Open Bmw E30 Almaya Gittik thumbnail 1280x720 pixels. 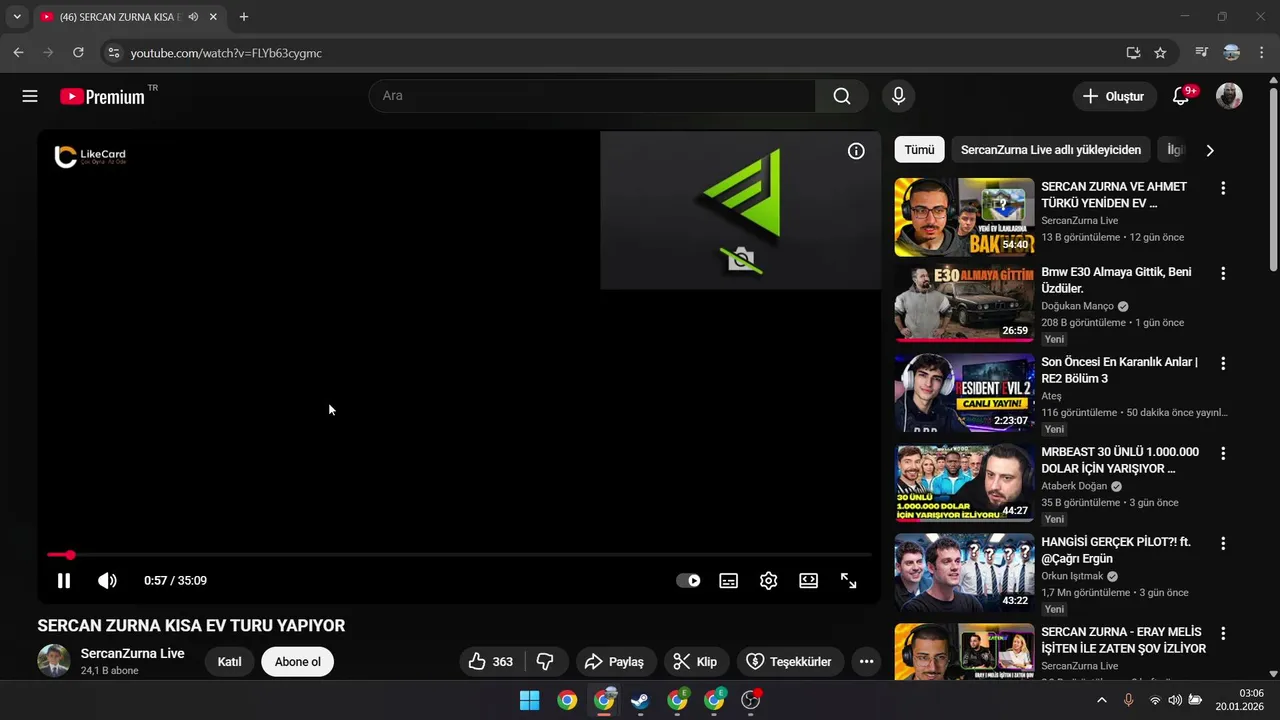click(x=964, y=303)
